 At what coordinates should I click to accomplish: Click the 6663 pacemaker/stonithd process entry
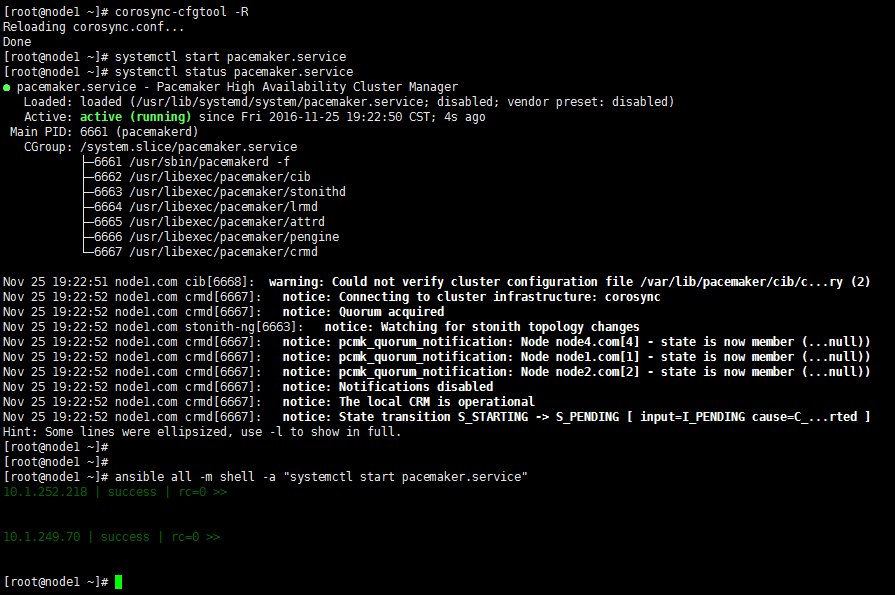220,192
